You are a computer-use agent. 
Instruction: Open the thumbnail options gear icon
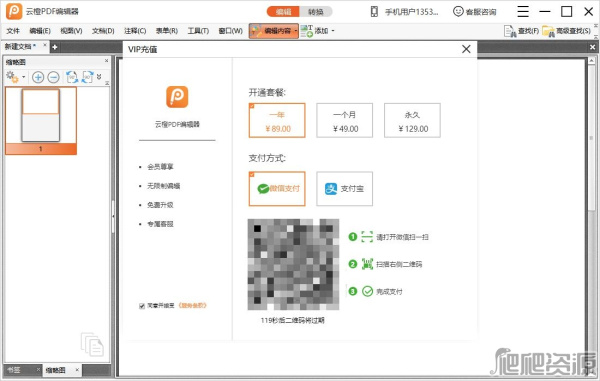point(12,77)
